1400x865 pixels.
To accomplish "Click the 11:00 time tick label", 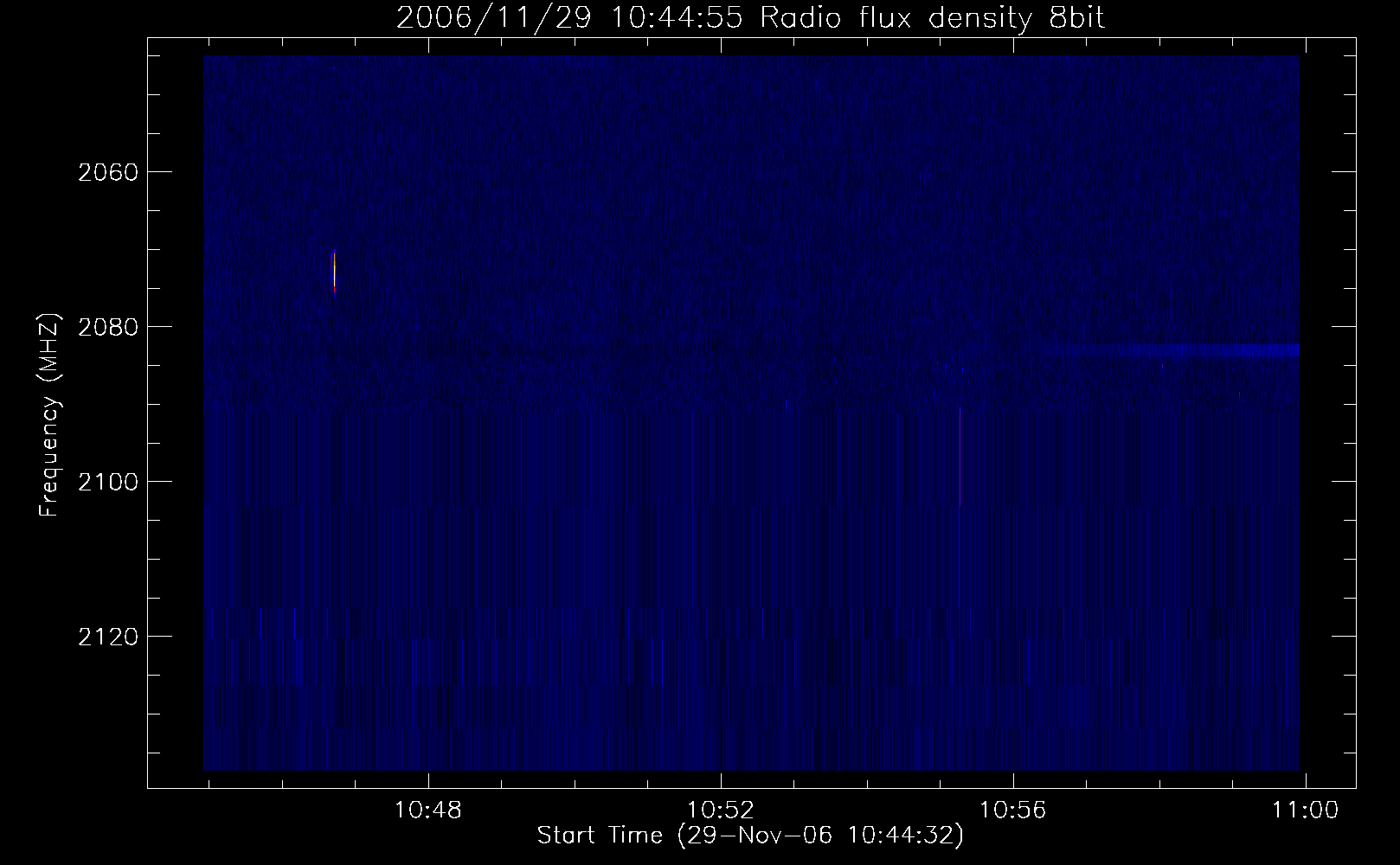I will coord(1305,811).
